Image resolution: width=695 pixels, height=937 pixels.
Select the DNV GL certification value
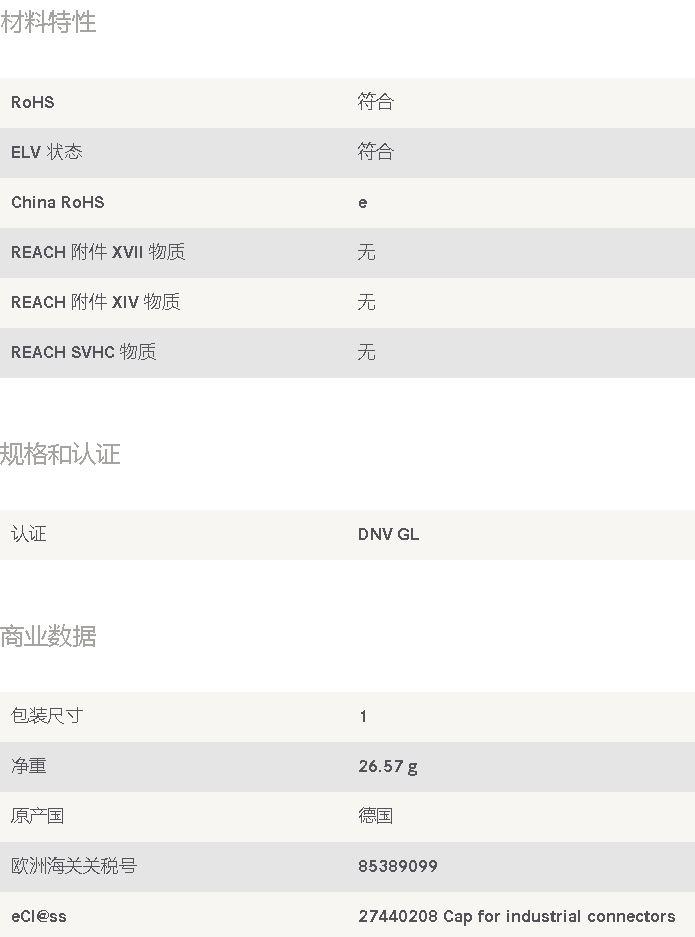[x=388, y=534]
